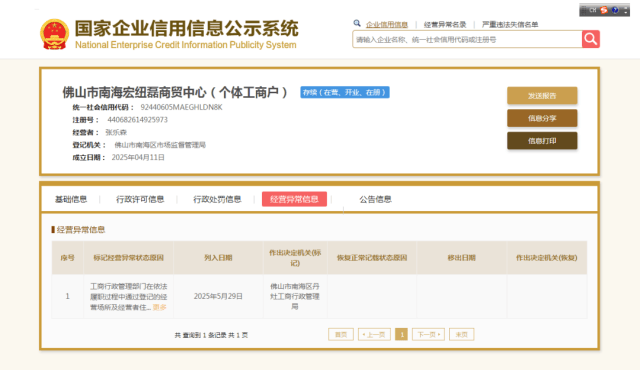Click the 作出决定机关(标记) column header
640x370 pixels.
tap(295, 258)
